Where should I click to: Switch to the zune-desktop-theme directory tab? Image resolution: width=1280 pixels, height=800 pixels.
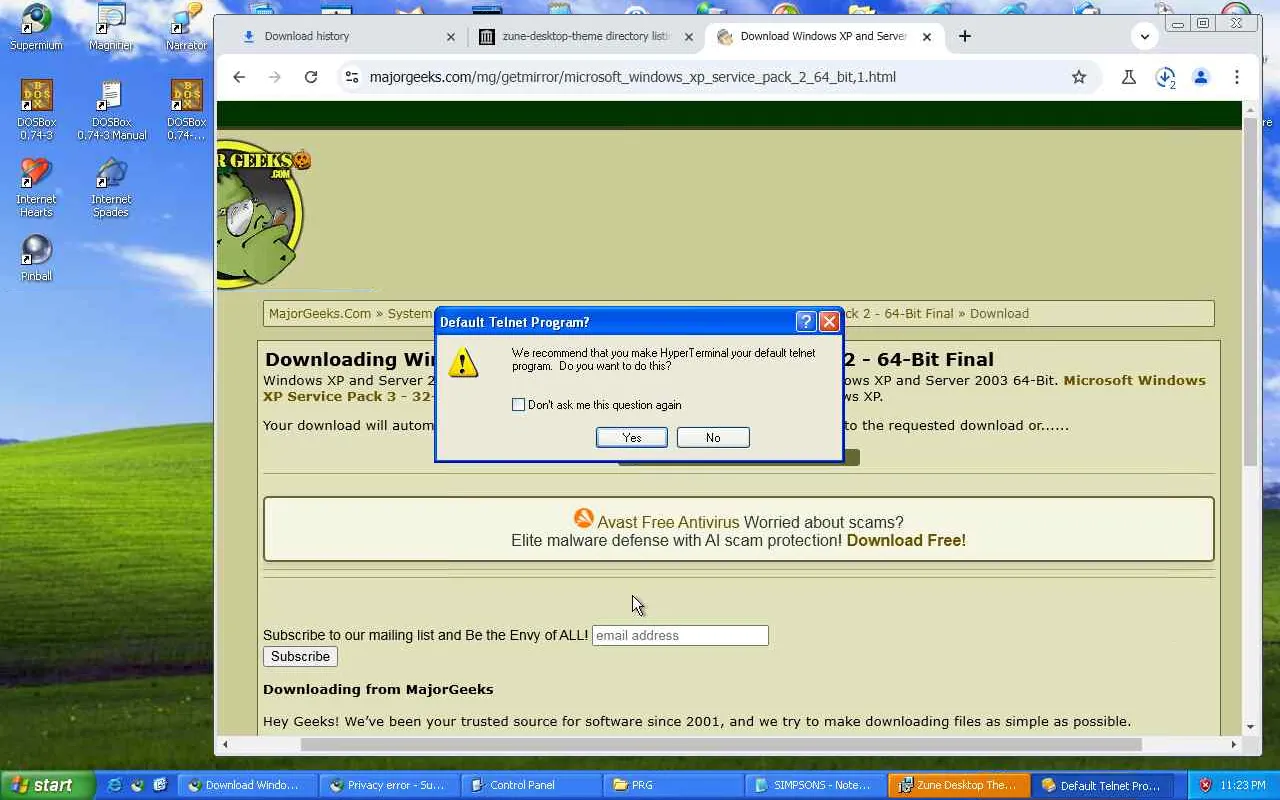[x=585, y=36]
